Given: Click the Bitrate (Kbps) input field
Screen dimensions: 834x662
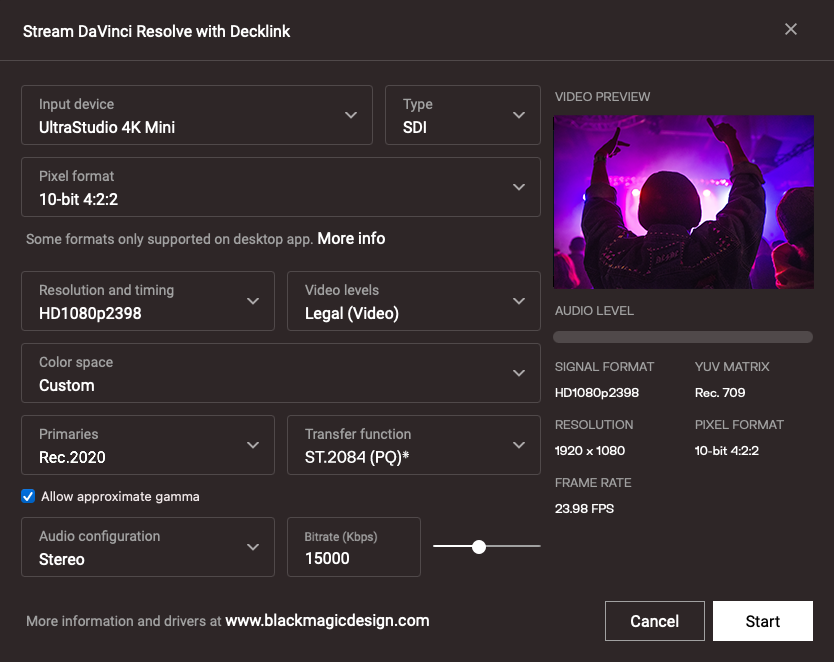Looking at the screenshot, I should [353, 558].
